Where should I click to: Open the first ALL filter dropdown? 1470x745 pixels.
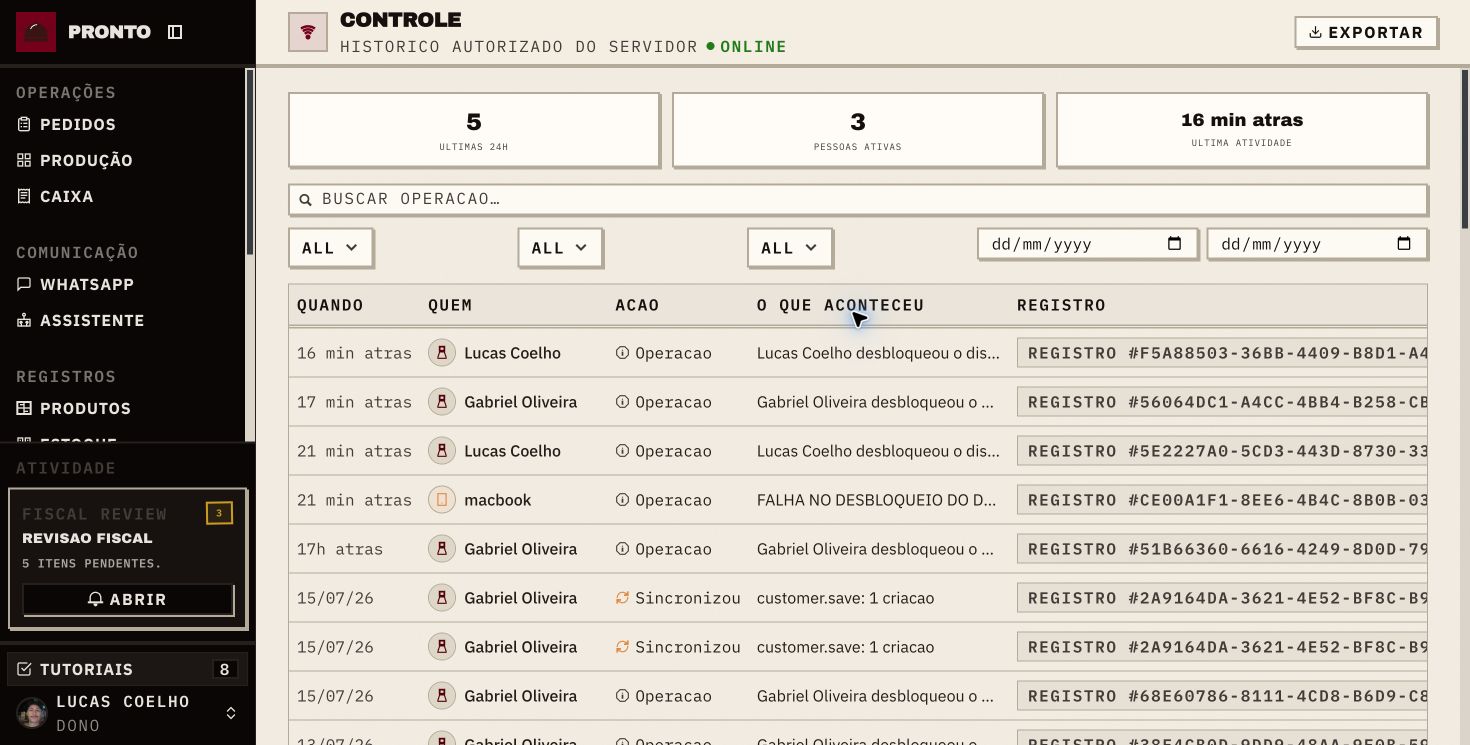click(x=331, y=248)
